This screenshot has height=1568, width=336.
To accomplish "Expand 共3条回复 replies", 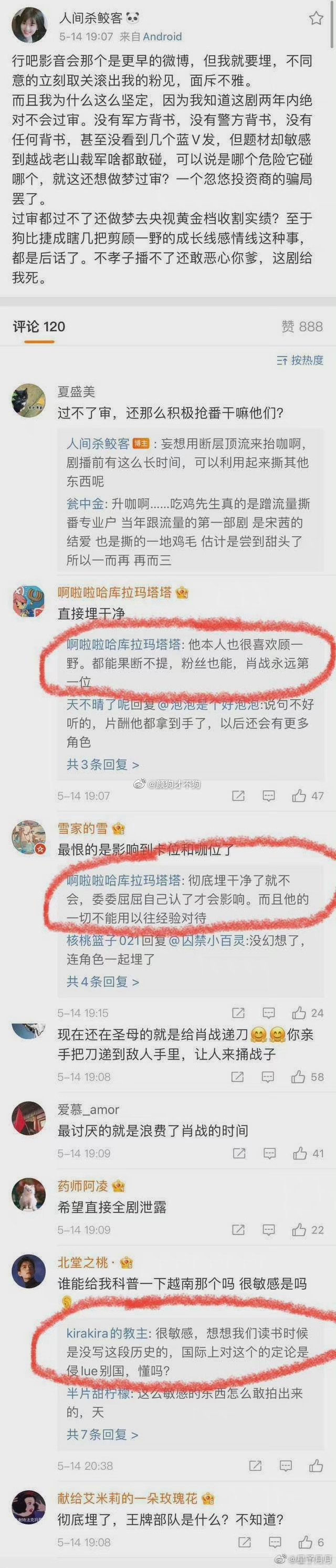I will click(103, 764).
